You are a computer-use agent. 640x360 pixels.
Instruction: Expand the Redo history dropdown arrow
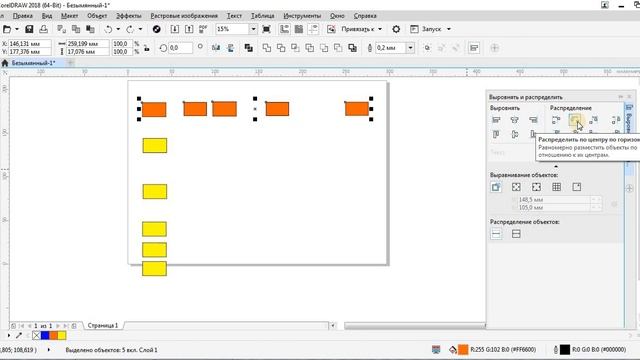pos(140,29)
